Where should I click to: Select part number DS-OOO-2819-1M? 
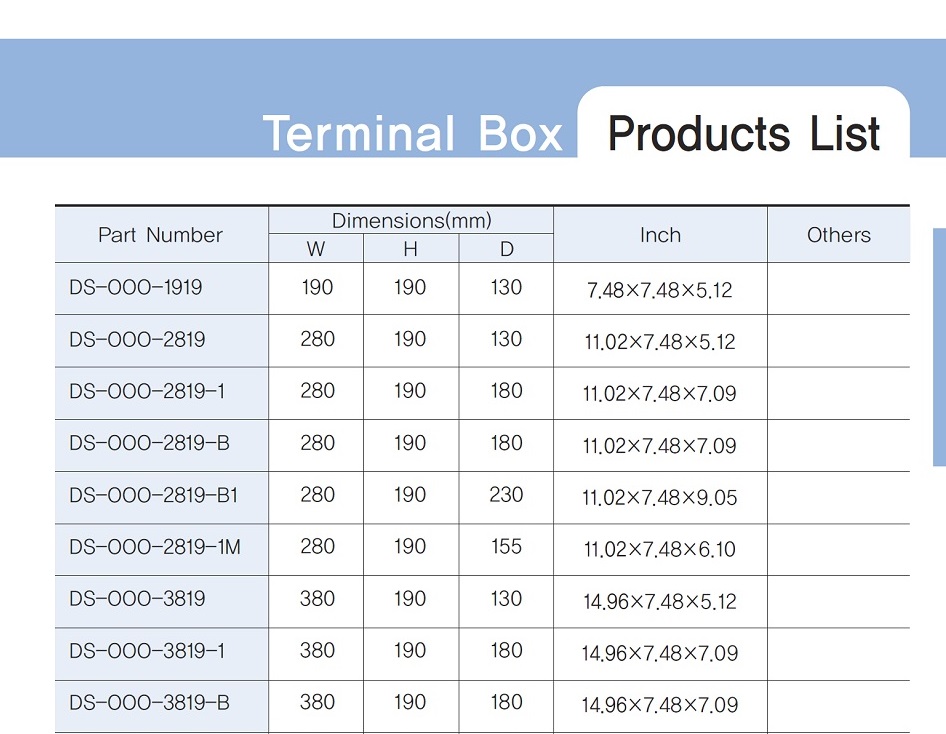tap(155, 548)
